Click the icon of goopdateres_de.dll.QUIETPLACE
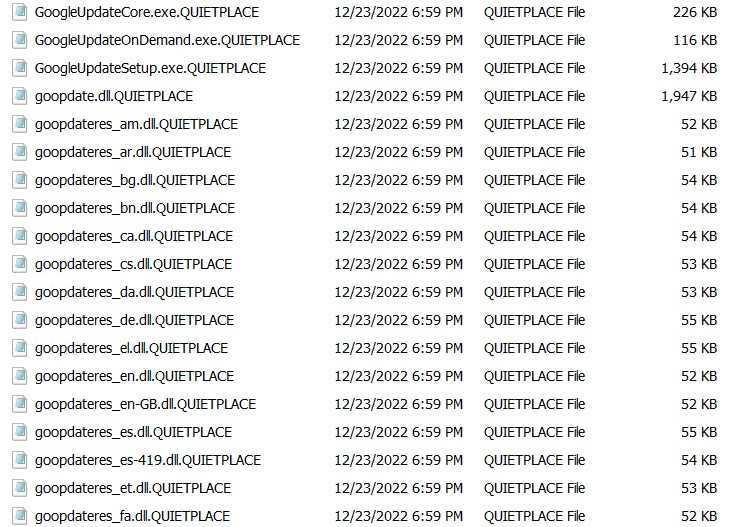 pyautogui.click(x=20, y=320)
